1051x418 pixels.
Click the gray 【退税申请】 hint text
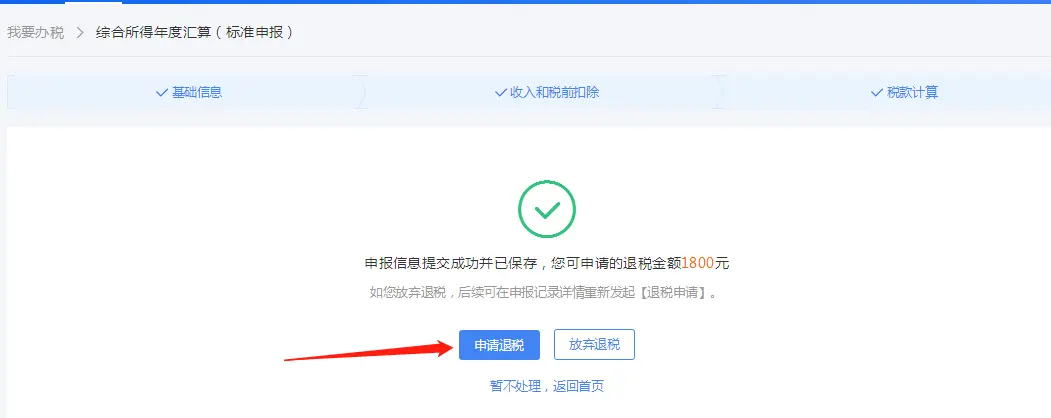tap(671, 293)
